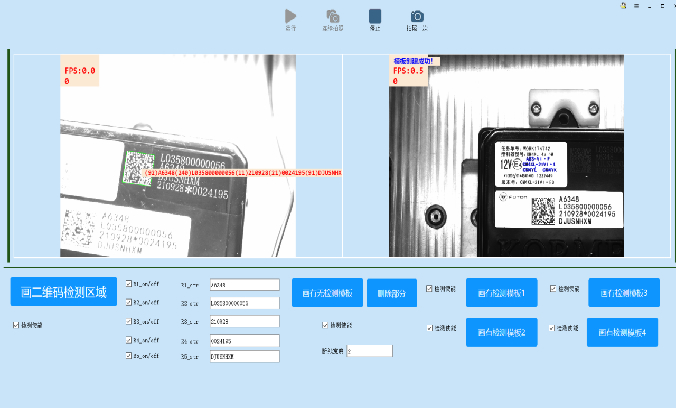This screenshot has height=408, width=676.
Task: Click the camera snapshot icon
Action: point(417,16)
